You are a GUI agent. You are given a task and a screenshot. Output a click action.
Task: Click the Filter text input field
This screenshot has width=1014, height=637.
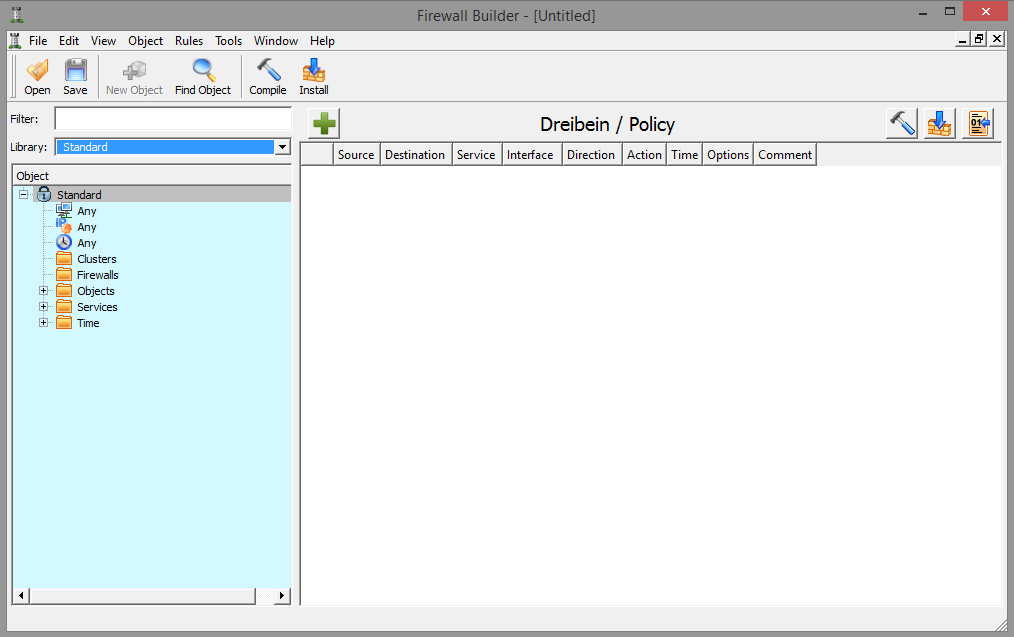172,119
